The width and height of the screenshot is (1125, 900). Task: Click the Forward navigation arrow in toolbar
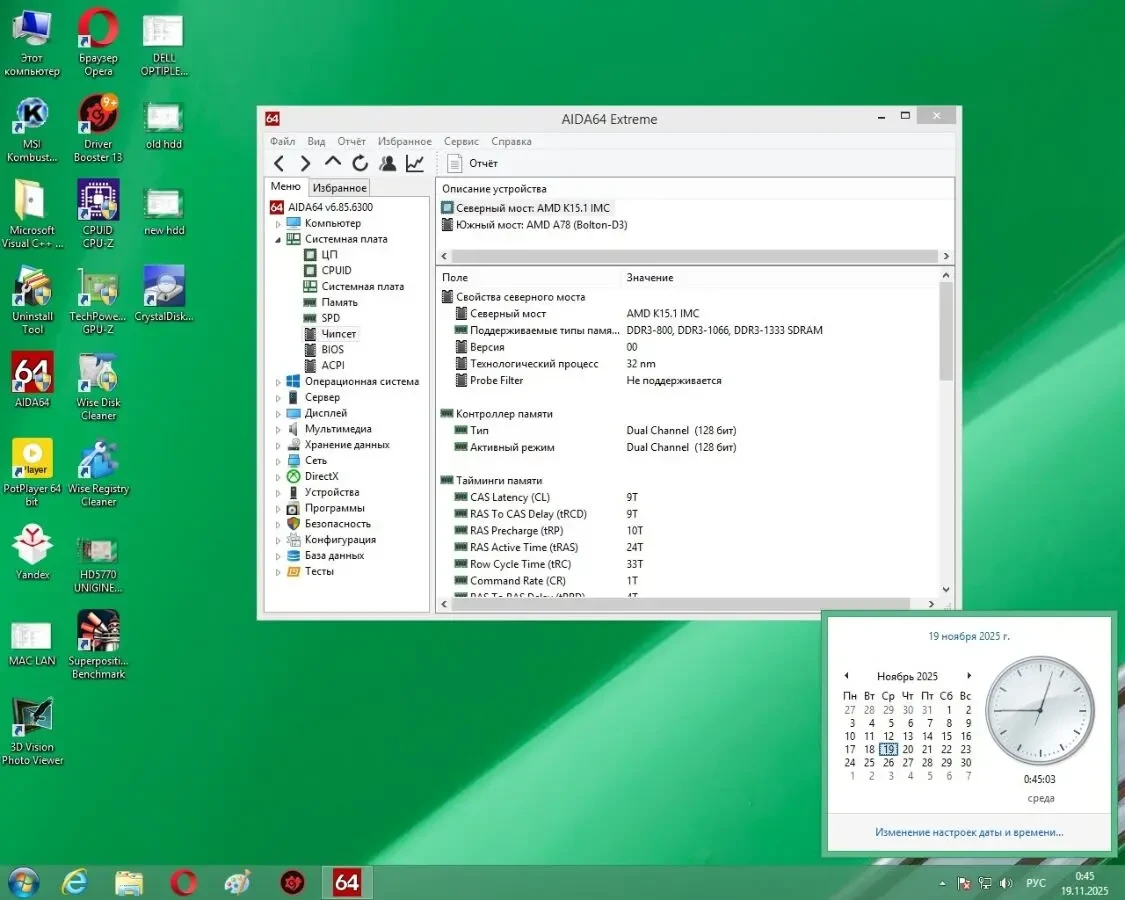(x=305, y=164)
